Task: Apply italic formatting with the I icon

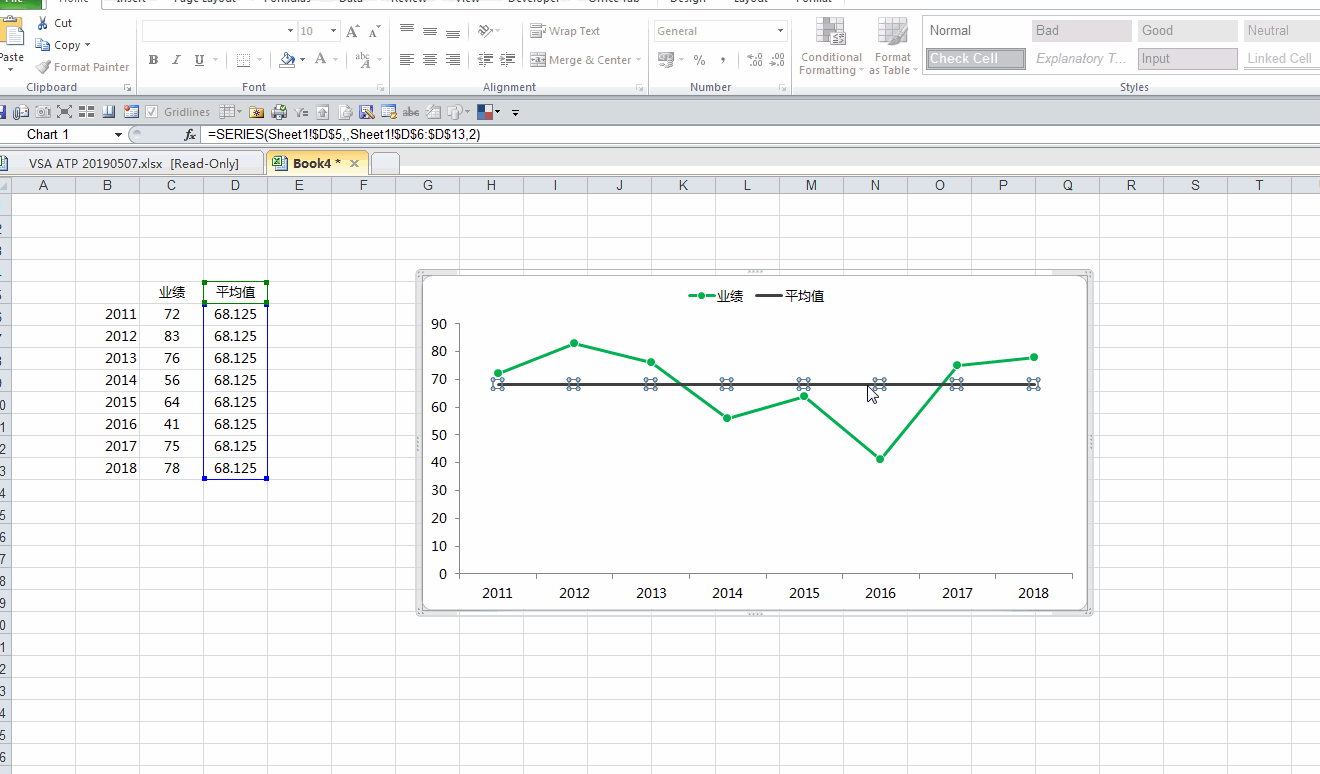Action: click(x=177, y=60)
